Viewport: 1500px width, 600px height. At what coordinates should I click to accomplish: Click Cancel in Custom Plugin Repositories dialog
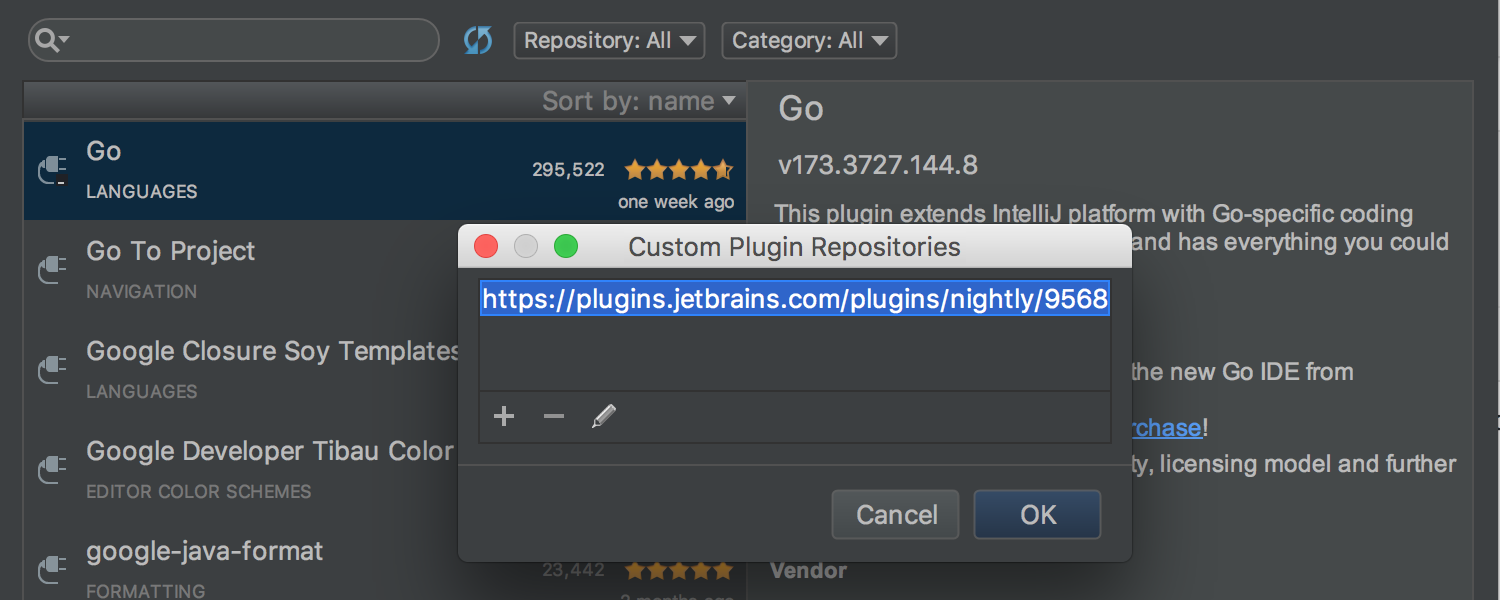896,514
